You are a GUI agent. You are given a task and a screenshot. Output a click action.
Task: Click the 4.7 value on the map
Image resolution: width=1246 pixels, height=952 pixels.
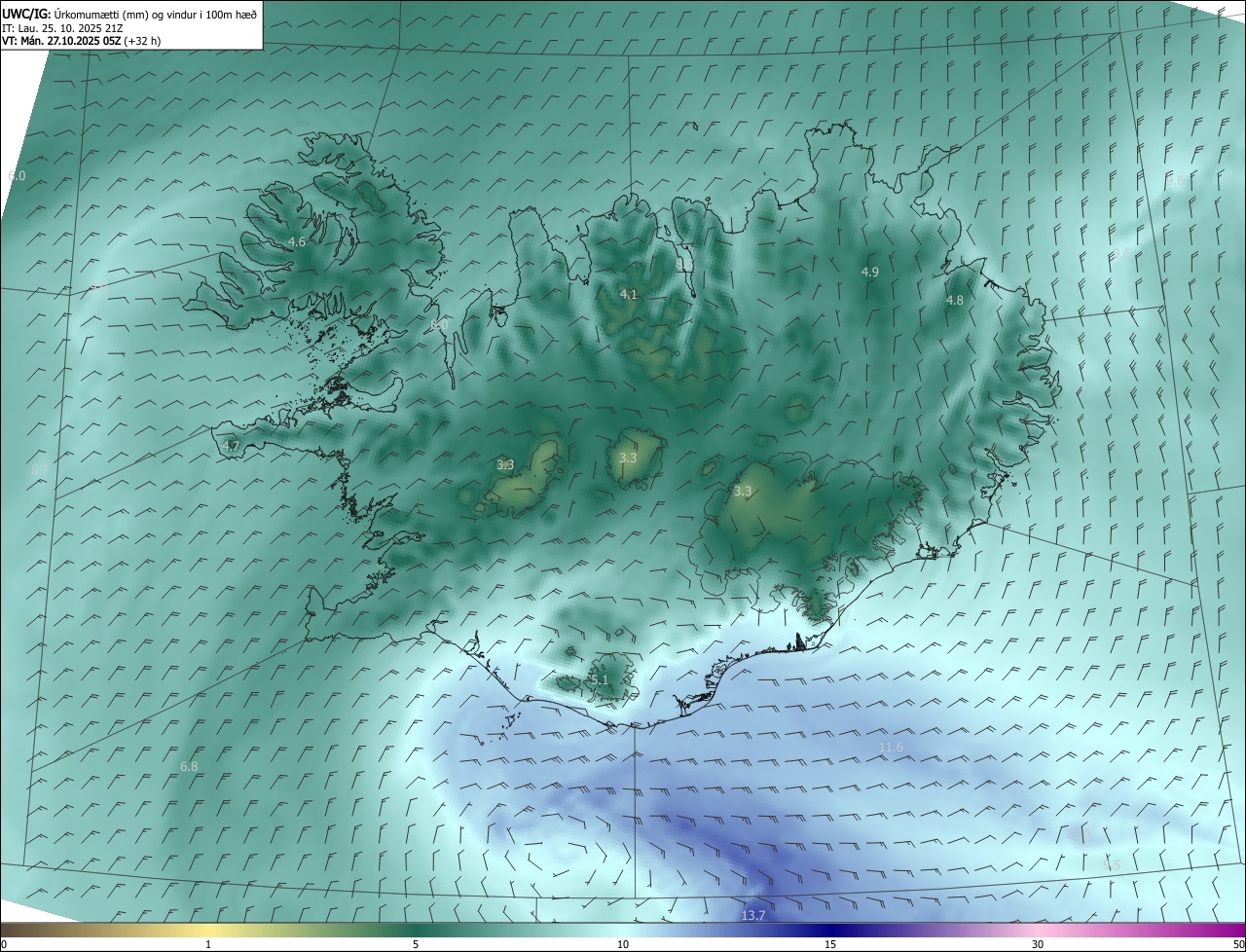pos(231,446)
